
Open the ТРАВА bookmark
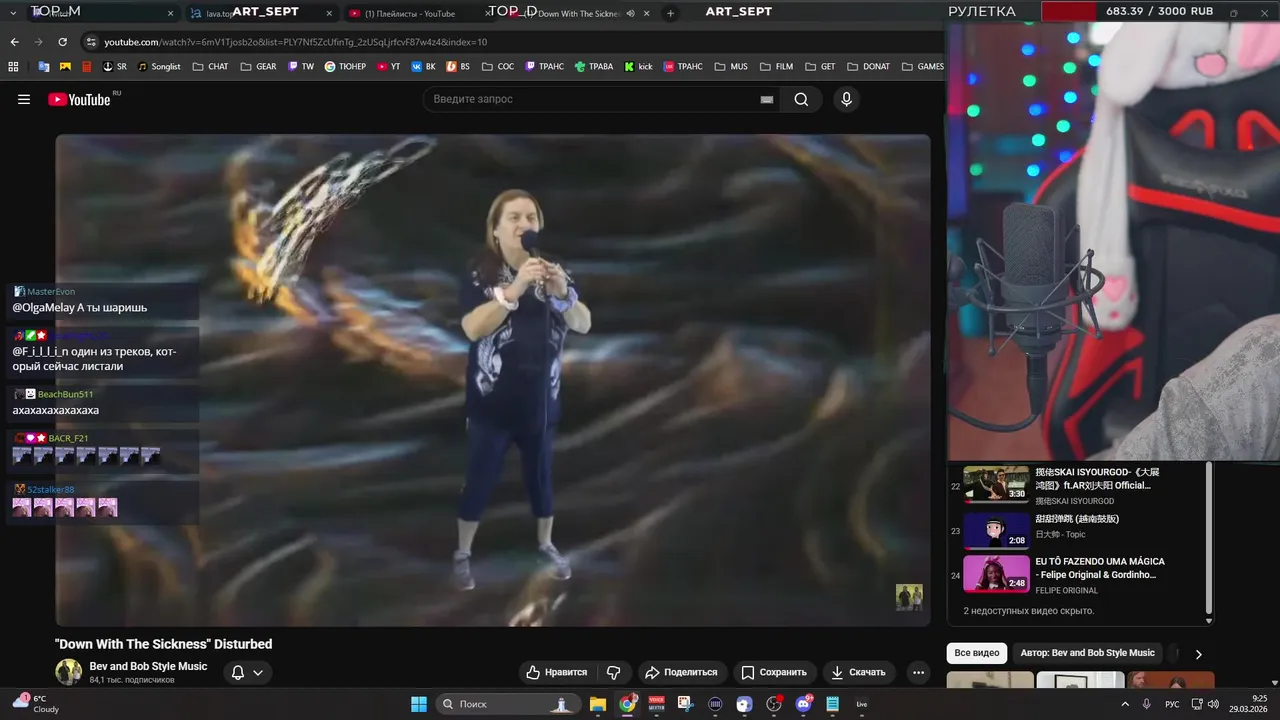click(x=594, y=67)
